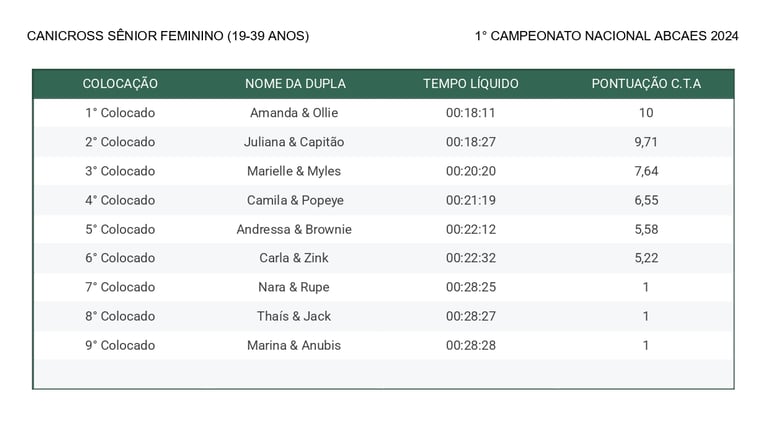Click the TEMPO LÍQUIDO column header
This screenshot has width=768, height=431.
point(471,84)
